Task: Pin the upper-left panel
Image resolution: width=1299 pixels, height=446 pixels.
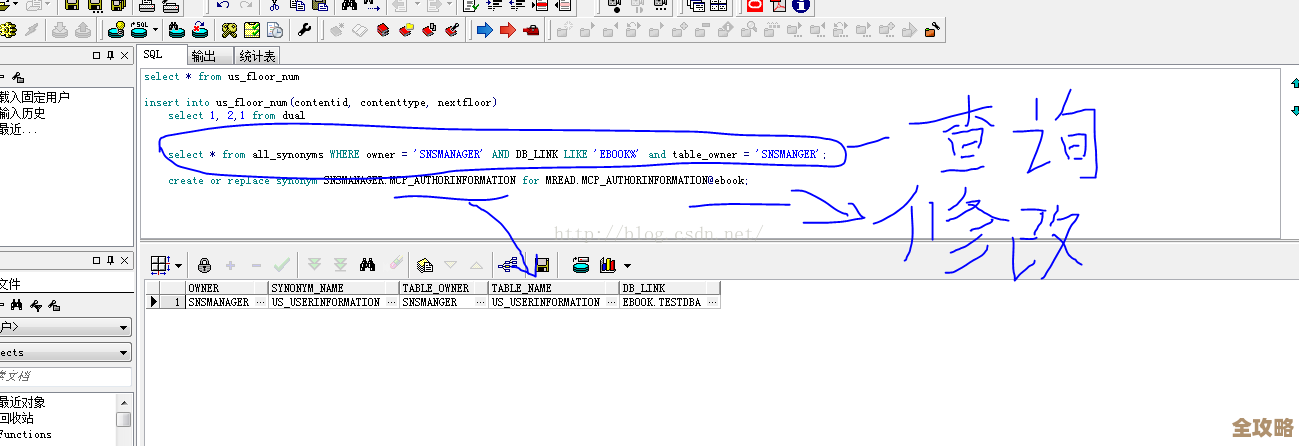Action: (110, 55)
